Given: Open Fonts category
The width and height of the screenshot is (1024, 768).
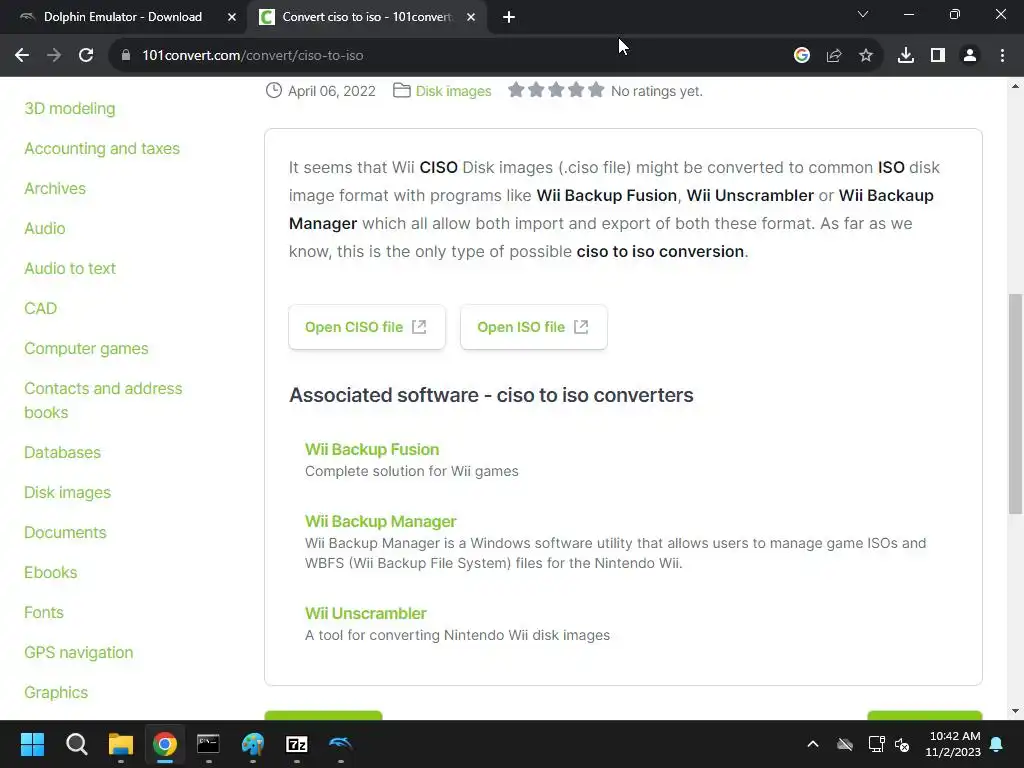Looking at the screenshot, I should tap(44, 613).
